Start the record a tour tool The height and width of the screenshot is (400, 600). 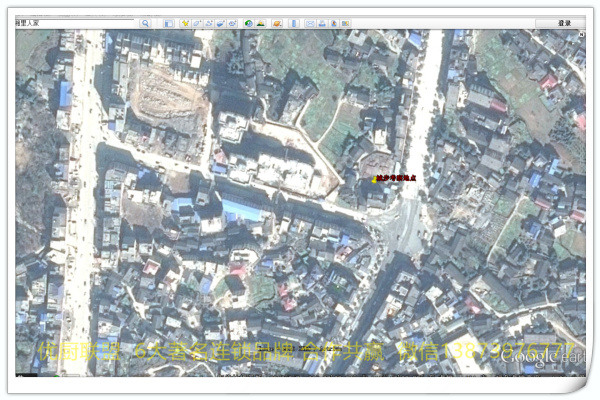pos(233,23)
